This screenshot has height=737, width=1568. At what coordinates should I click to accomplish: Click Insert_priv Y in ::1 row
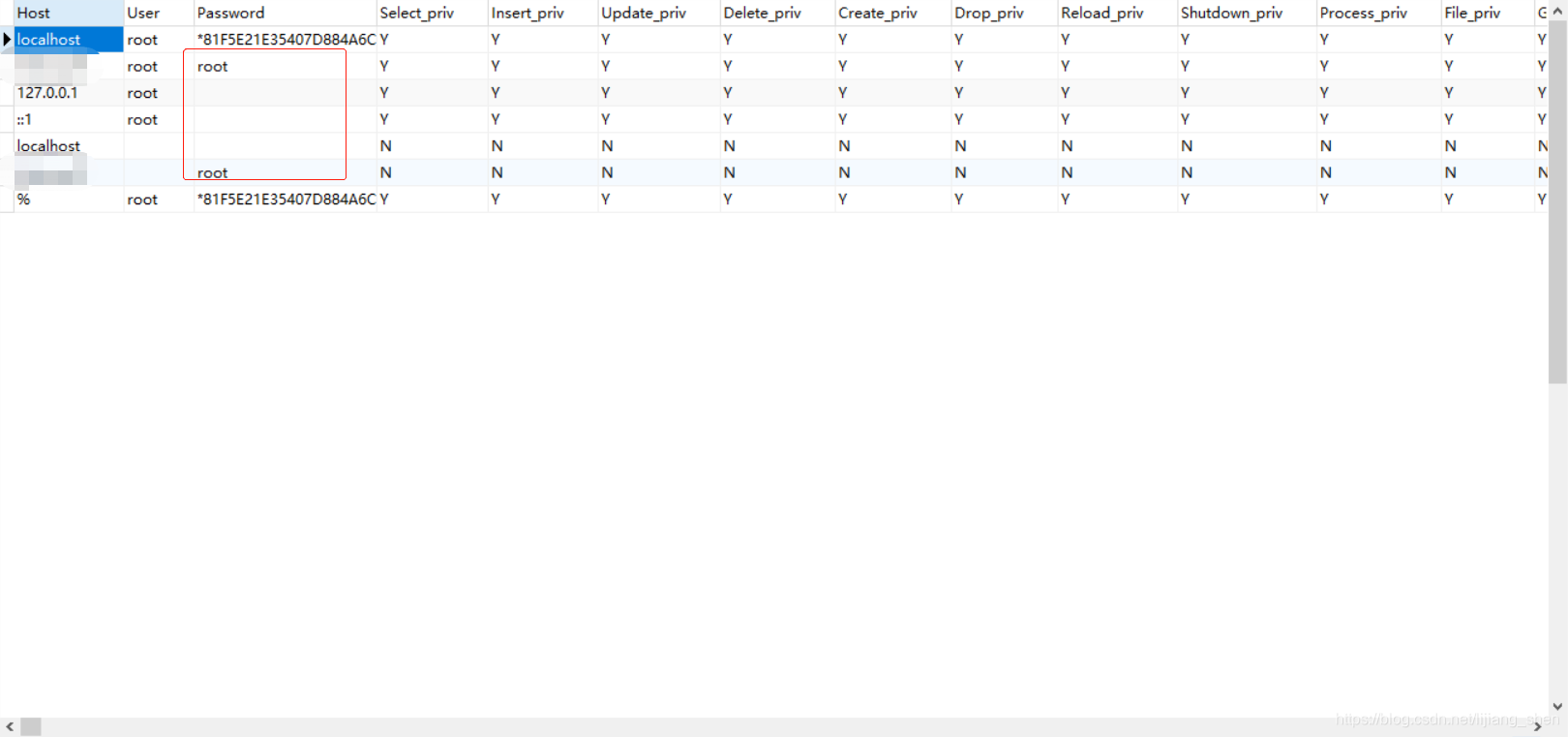point(542,119)
